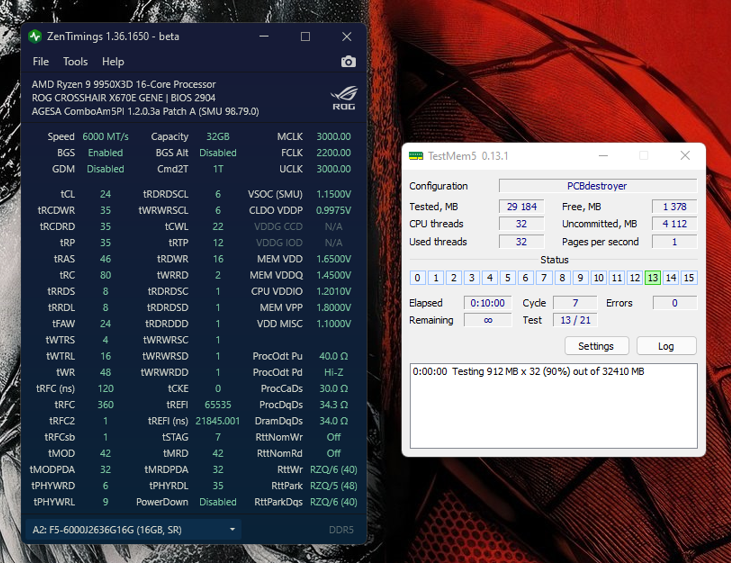Minimize the TestMem5 window
The width and height of the screenshot is (731, 563).
(x=602, y=156)
